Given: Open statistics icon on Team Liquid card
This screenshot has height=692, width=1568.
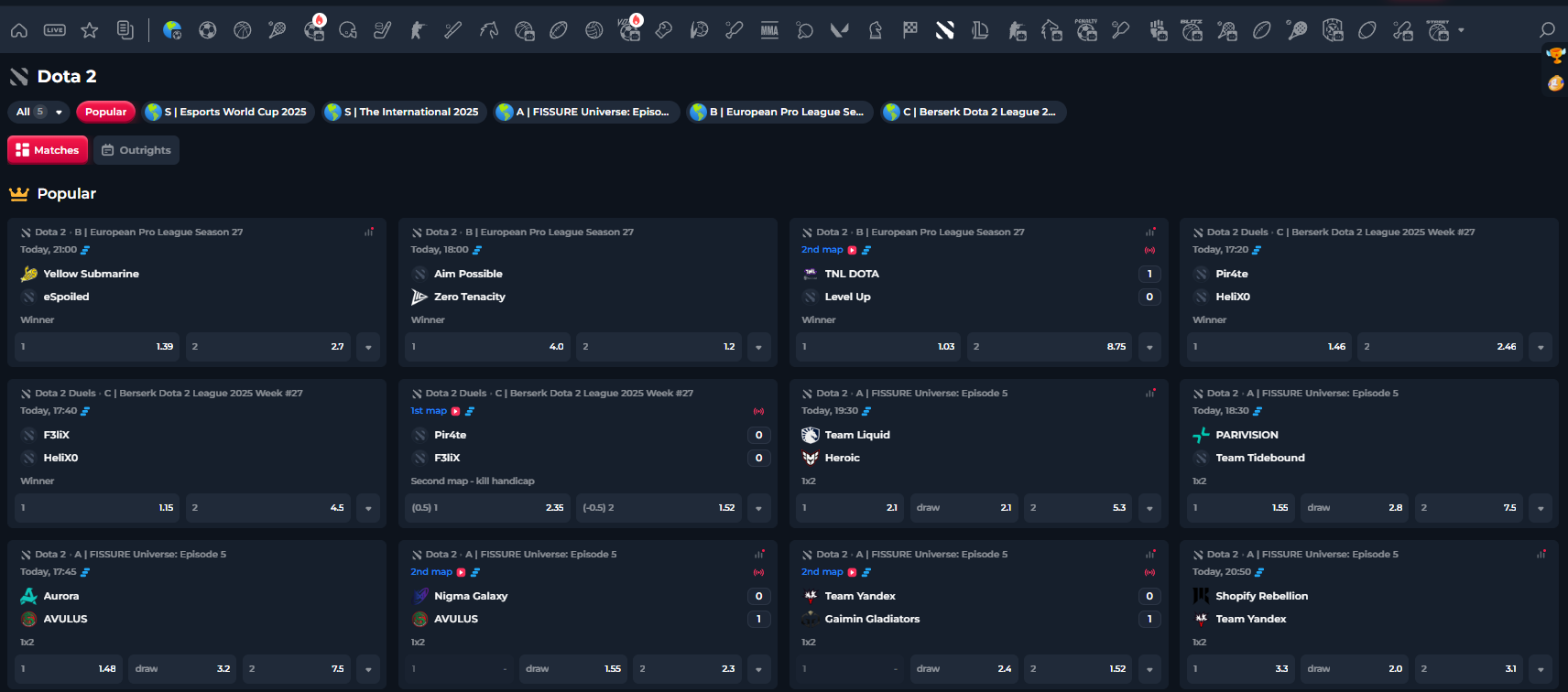Looking at the screenshot, I should pyautogui.click(x=1150, y=393).
